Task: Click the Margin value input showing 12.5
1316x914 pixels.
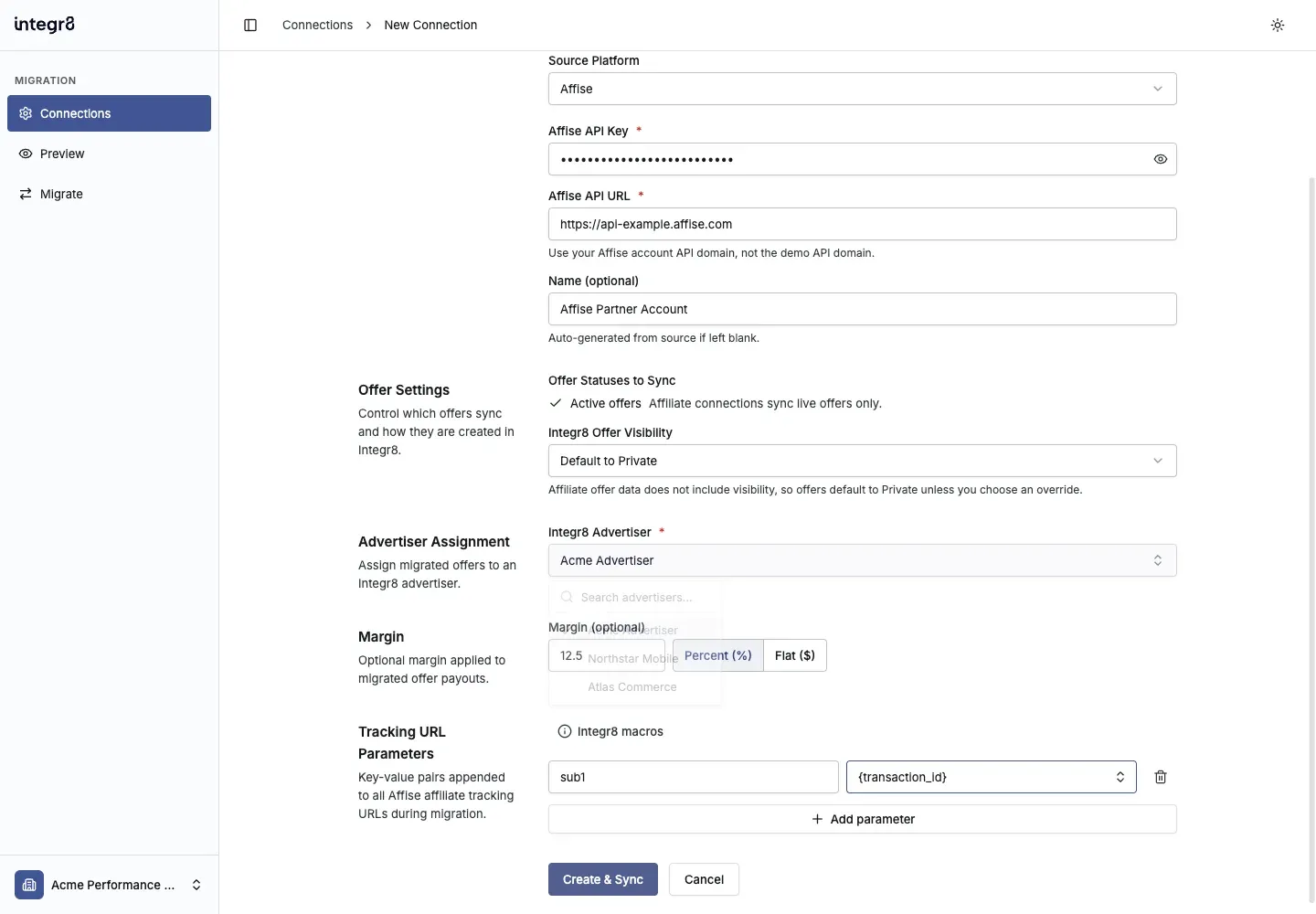Action: 607,655
